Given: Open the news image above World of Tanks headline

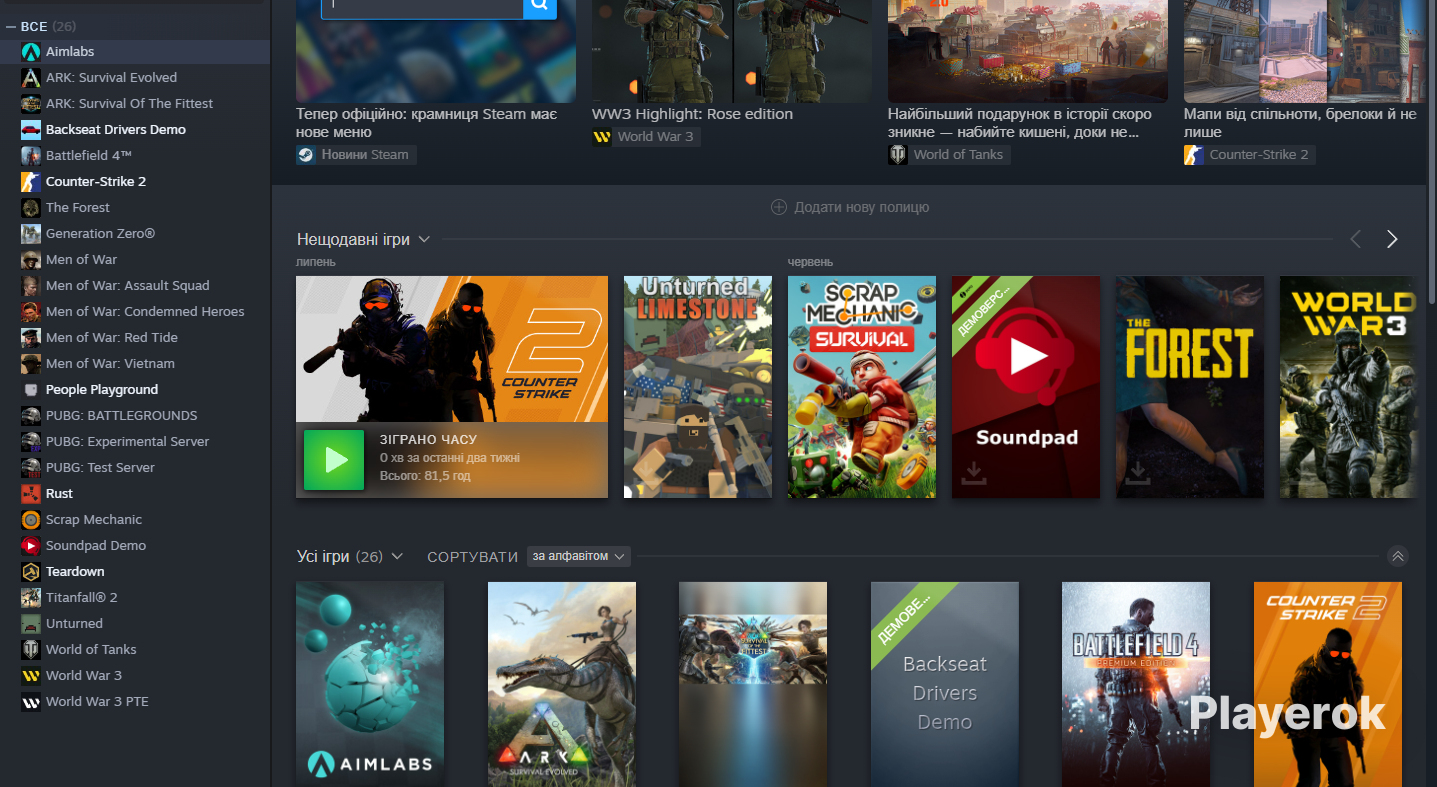Looking at the screenshot, I should (x=1028, y=51).
